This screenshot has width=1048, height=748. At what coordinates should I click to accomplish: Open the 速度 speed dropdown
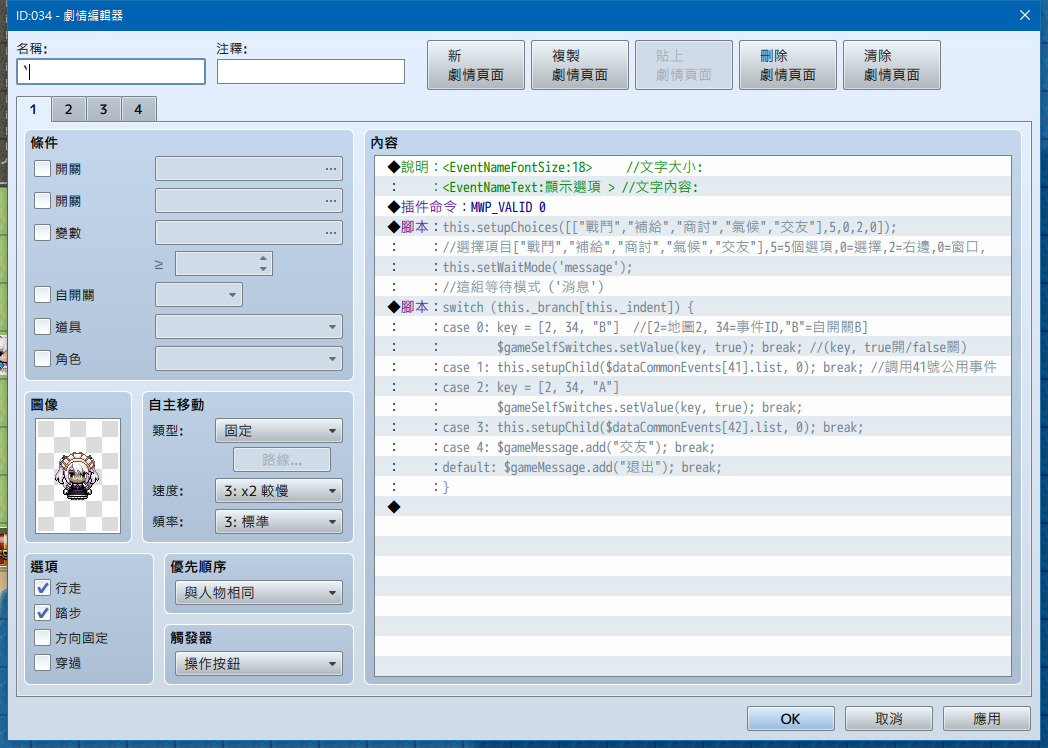point(279,491)
